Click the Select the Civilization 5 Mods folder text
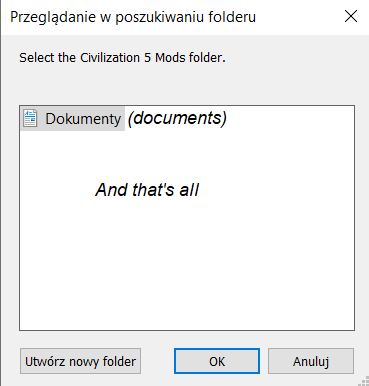 coord(122,58)
